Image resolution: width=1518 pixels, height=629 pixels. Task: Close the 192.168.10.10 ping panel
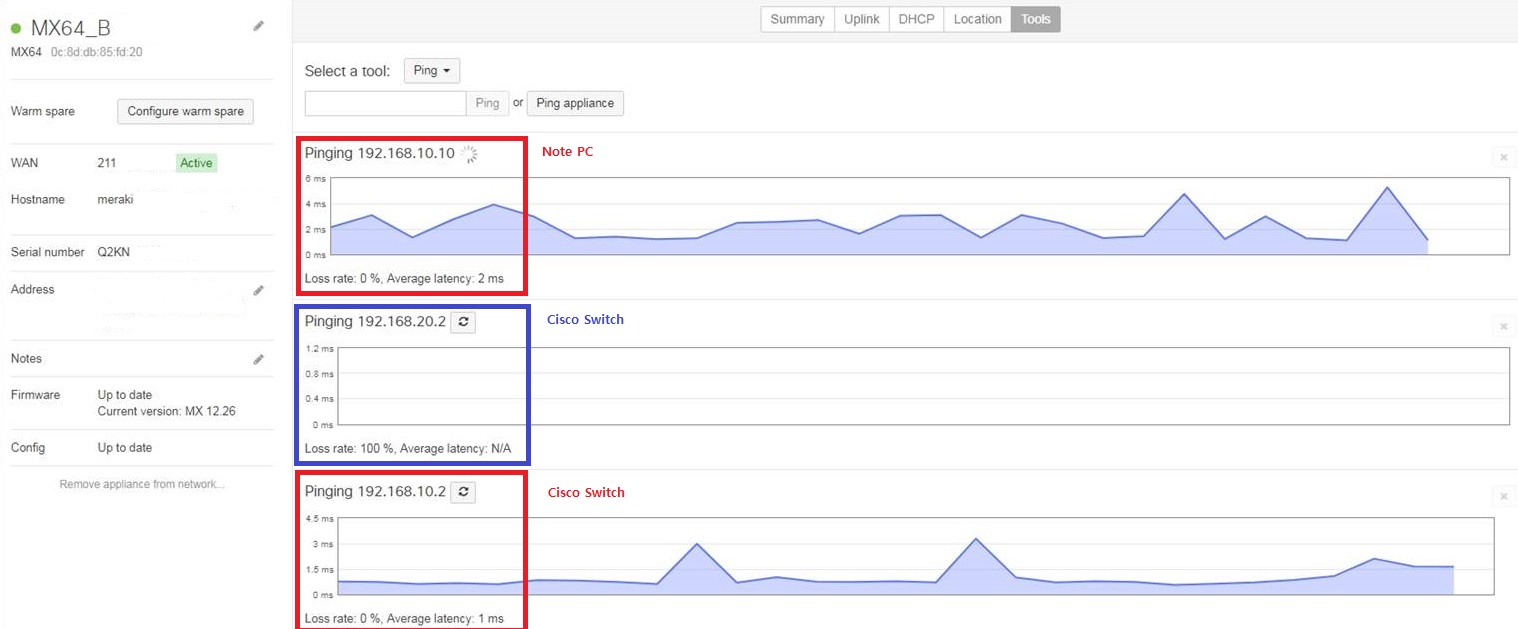pos(1503,157)
